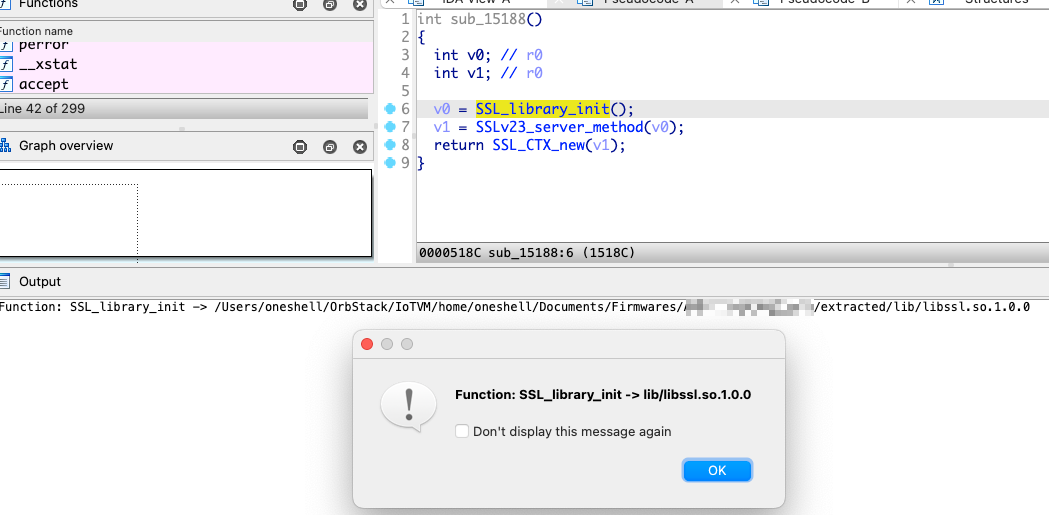Close the Functions panel
Screen dimensions: 1049x515
click(x=360, y=5)
